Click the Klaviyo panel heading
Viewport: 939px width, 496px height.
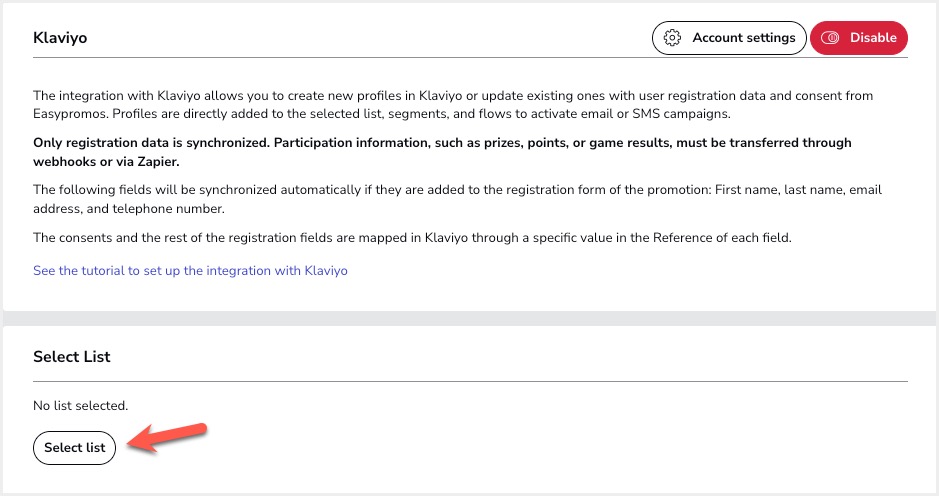click(x=61, y=38)
